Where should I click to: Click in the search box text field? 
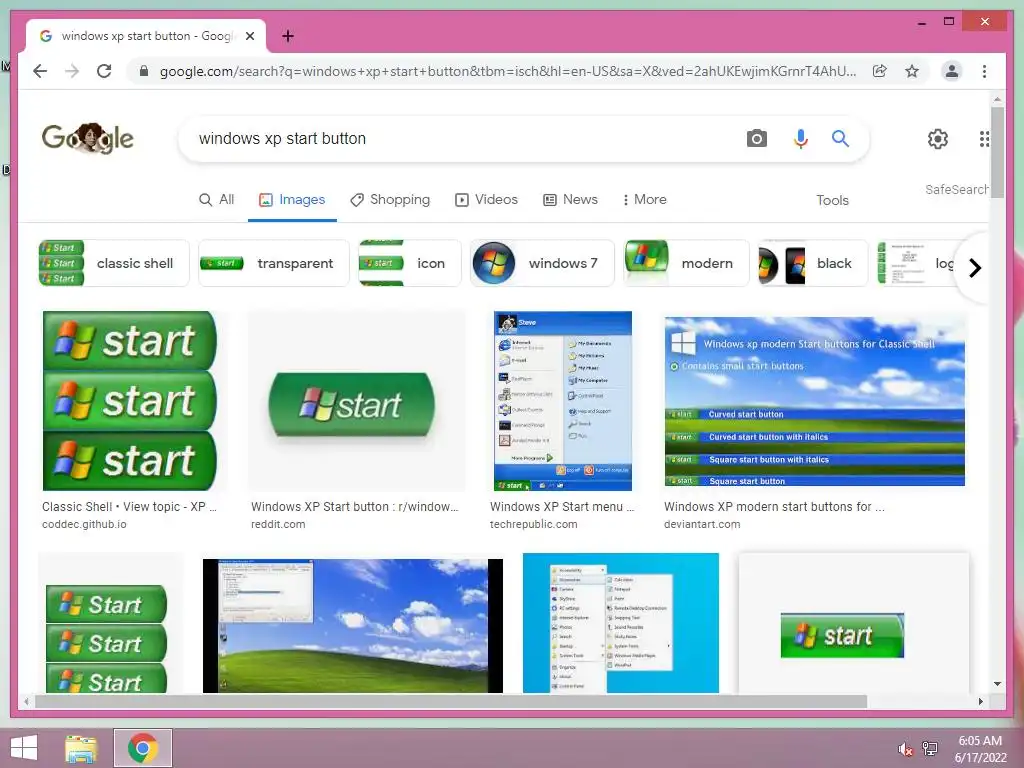click(457, 138)
